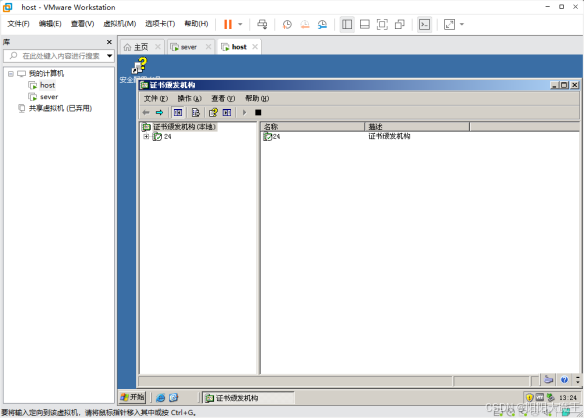Open 帮助(H) menu in 证书颁发机构
Viewport: 584px width, 419px height.
(x=257, y=98)
